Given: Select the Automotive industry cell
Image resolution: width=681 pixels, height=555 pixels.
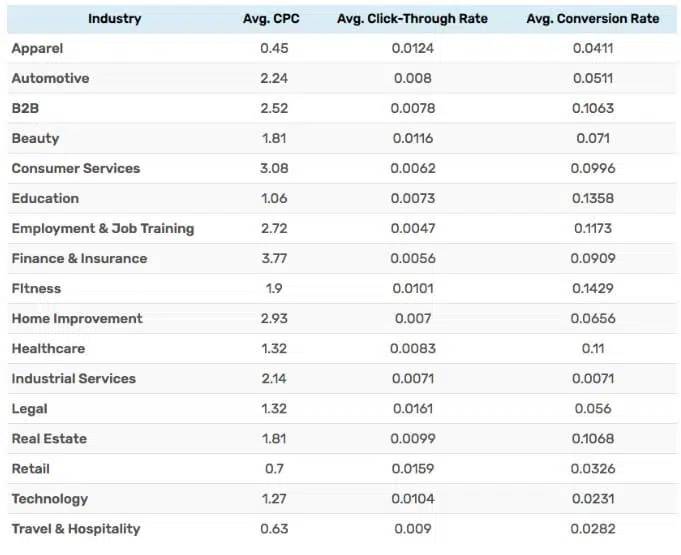Looking at the screenshot, I should pyautogui.click(x=50, y=79).
